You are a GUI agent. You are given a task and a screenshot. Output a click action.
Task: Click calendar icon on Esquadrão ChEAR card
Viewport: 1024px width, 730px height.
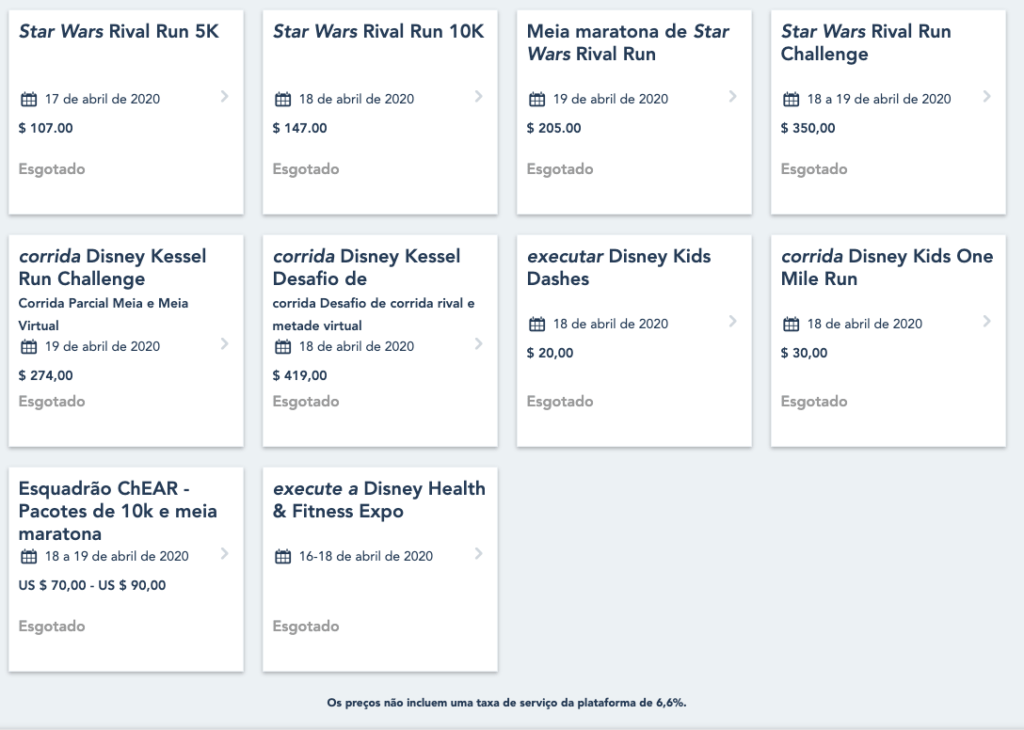pos(29,556)
